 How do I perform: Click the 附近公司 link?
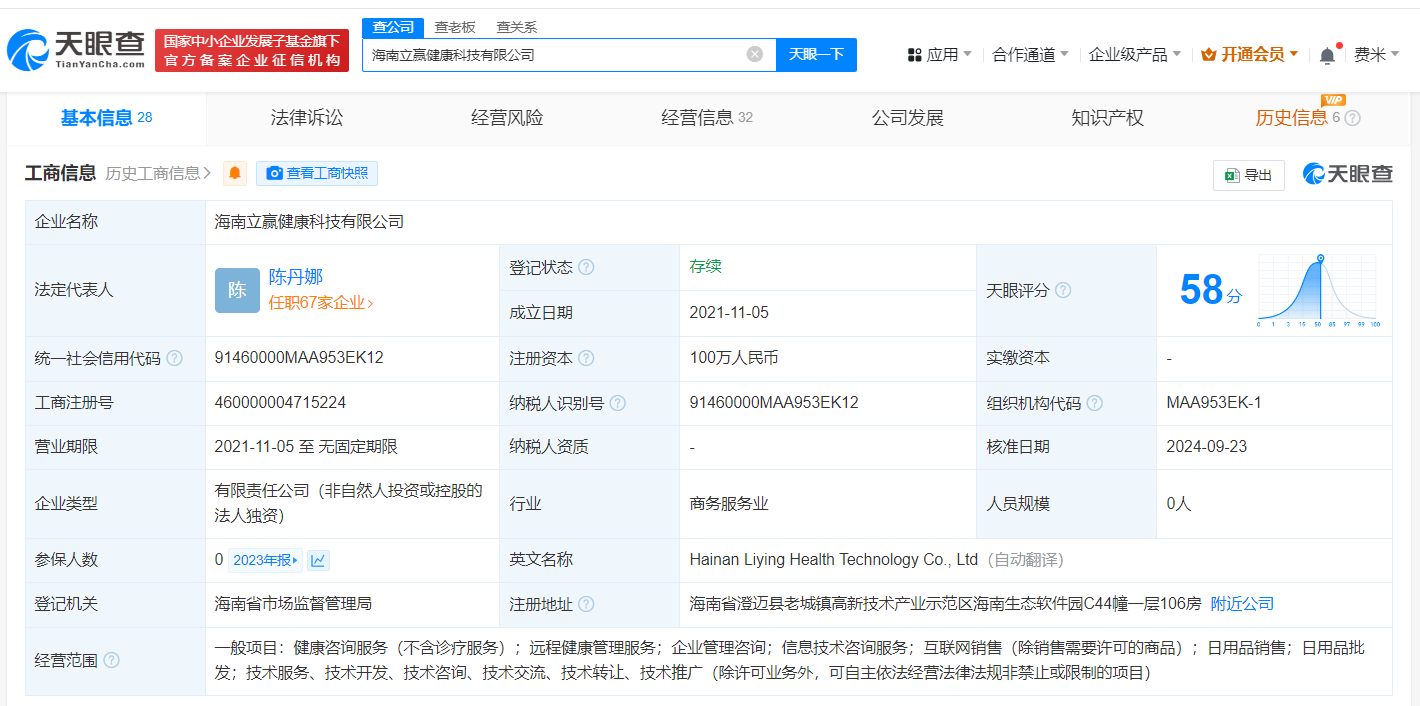(1242, 603)
